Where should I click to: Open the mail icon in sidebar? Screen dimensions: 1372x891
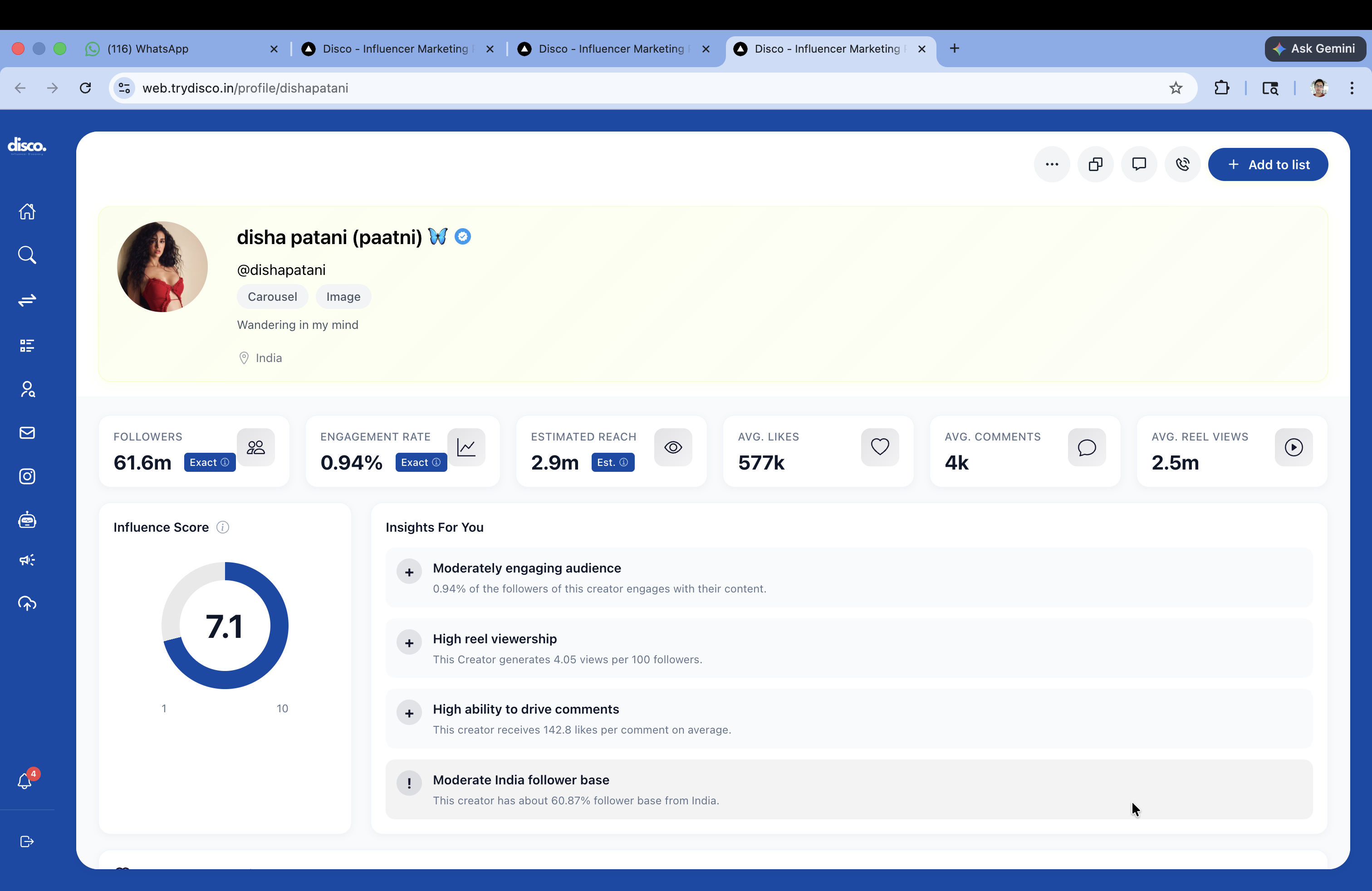pos(27,433)
